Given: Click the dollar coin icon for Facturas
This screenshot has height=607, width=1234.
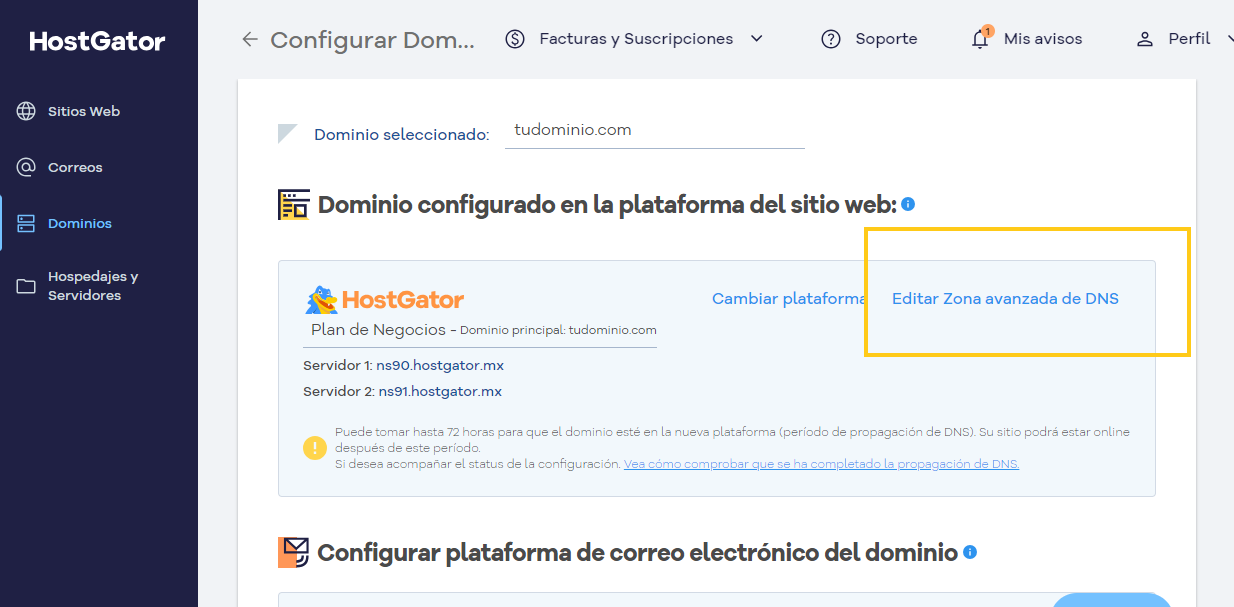Looking at the screenshot, I should click(515, 39).
